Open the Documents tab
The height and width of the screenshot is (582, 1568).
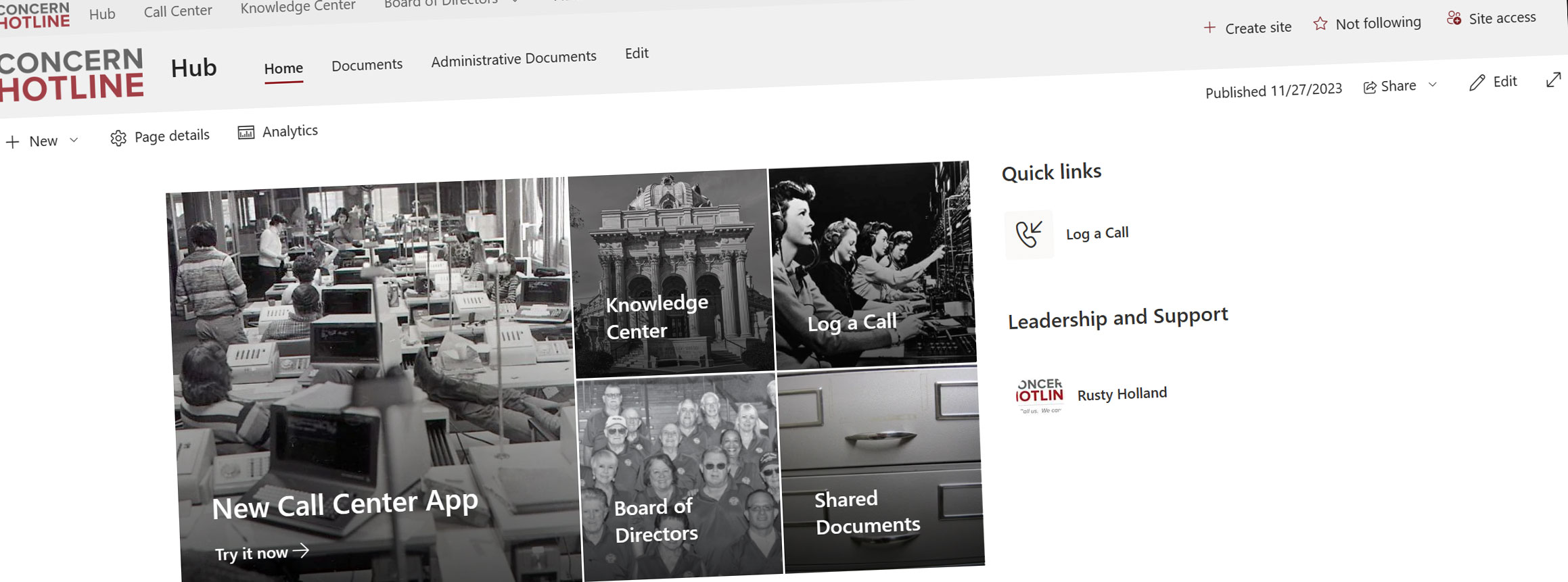point(367,65)
